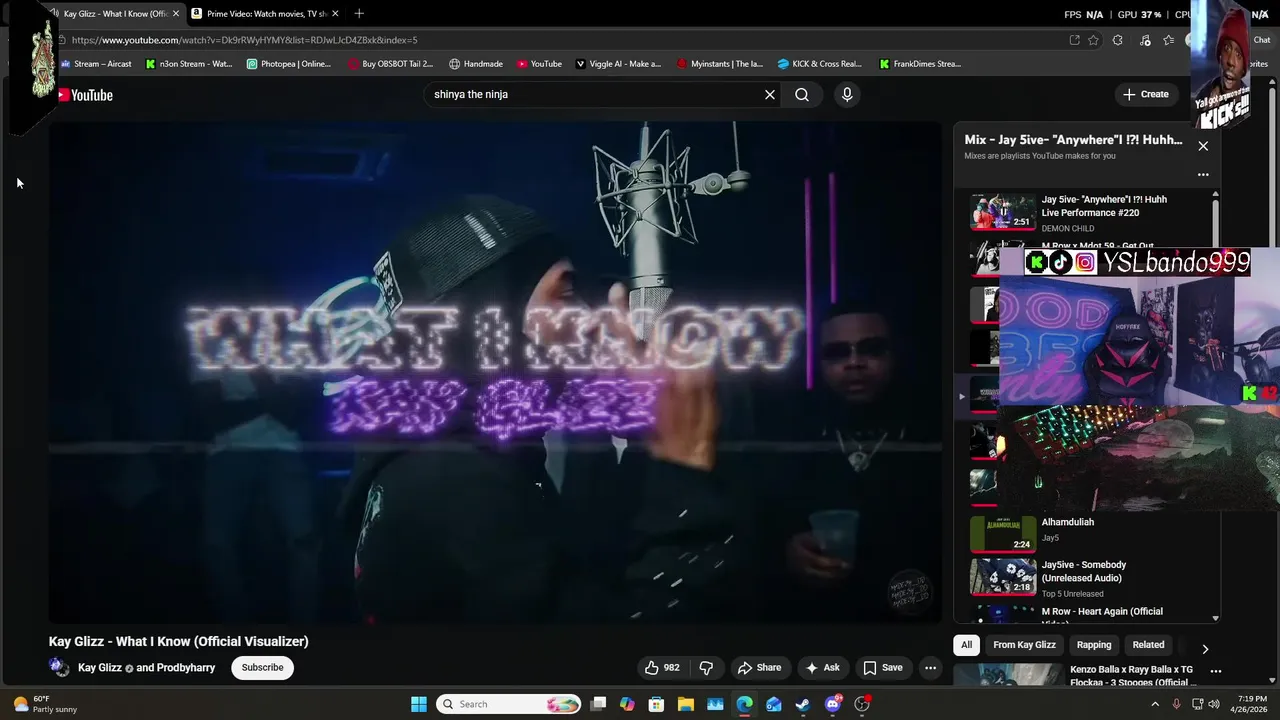Screen dimensions: 1280x720
Task: Click the browser address bar URL
Action: pos(245,40)
